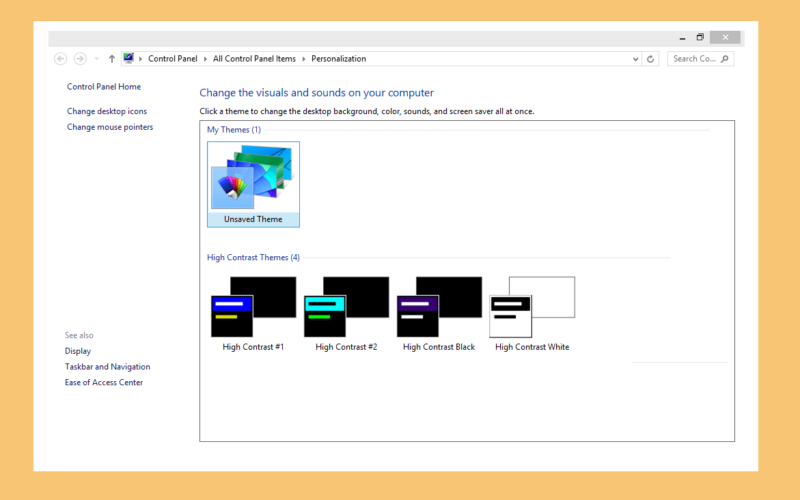
Task: Click the search magnifier icon
Action: pyautogui.click(x=724, y=59)
